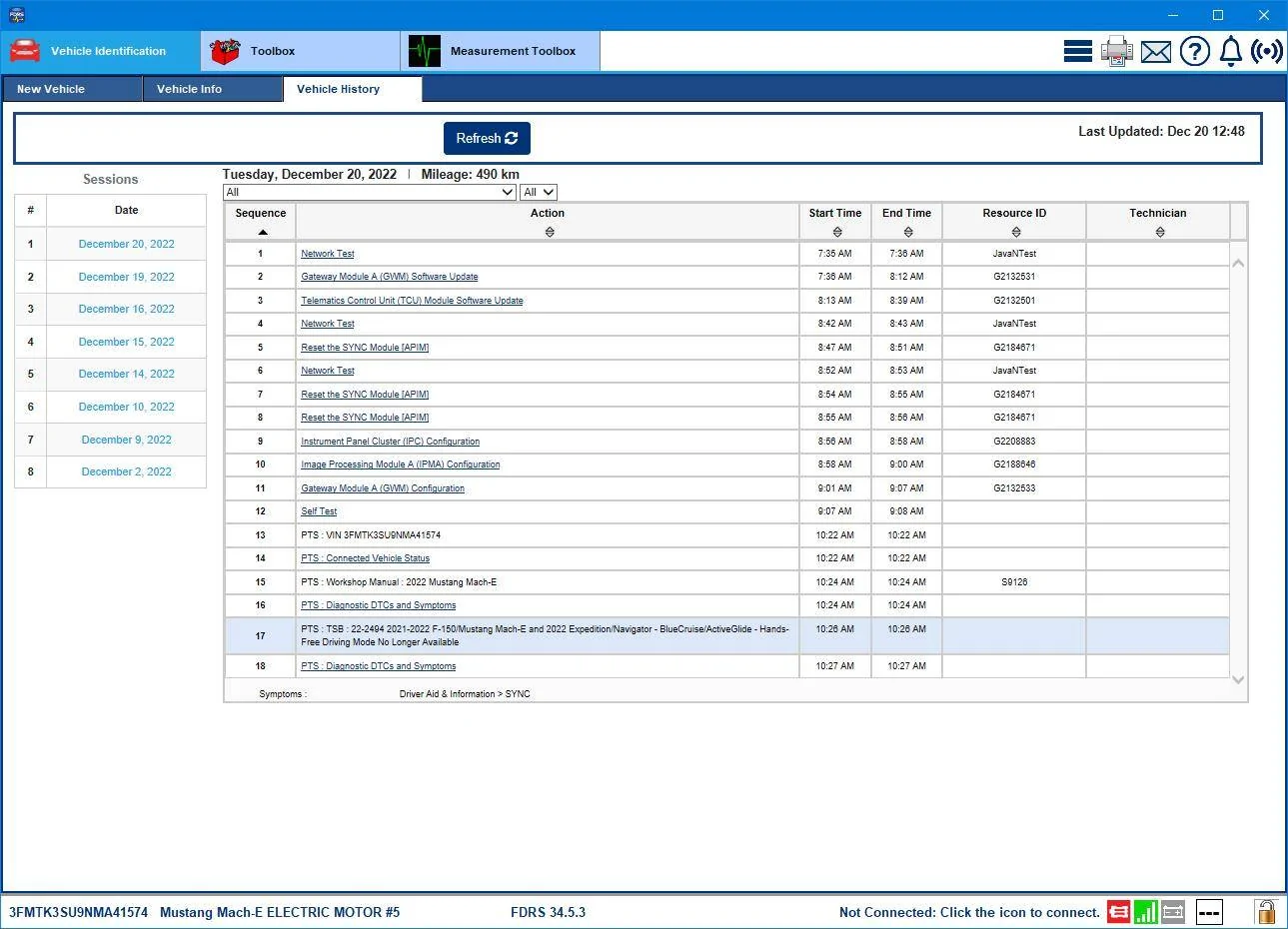The height and width of the screenshot is (929, 1288).
Task: Open PTS : Connected Vehicle Status link
Action: pyautogui.click(x=365, y=558)
